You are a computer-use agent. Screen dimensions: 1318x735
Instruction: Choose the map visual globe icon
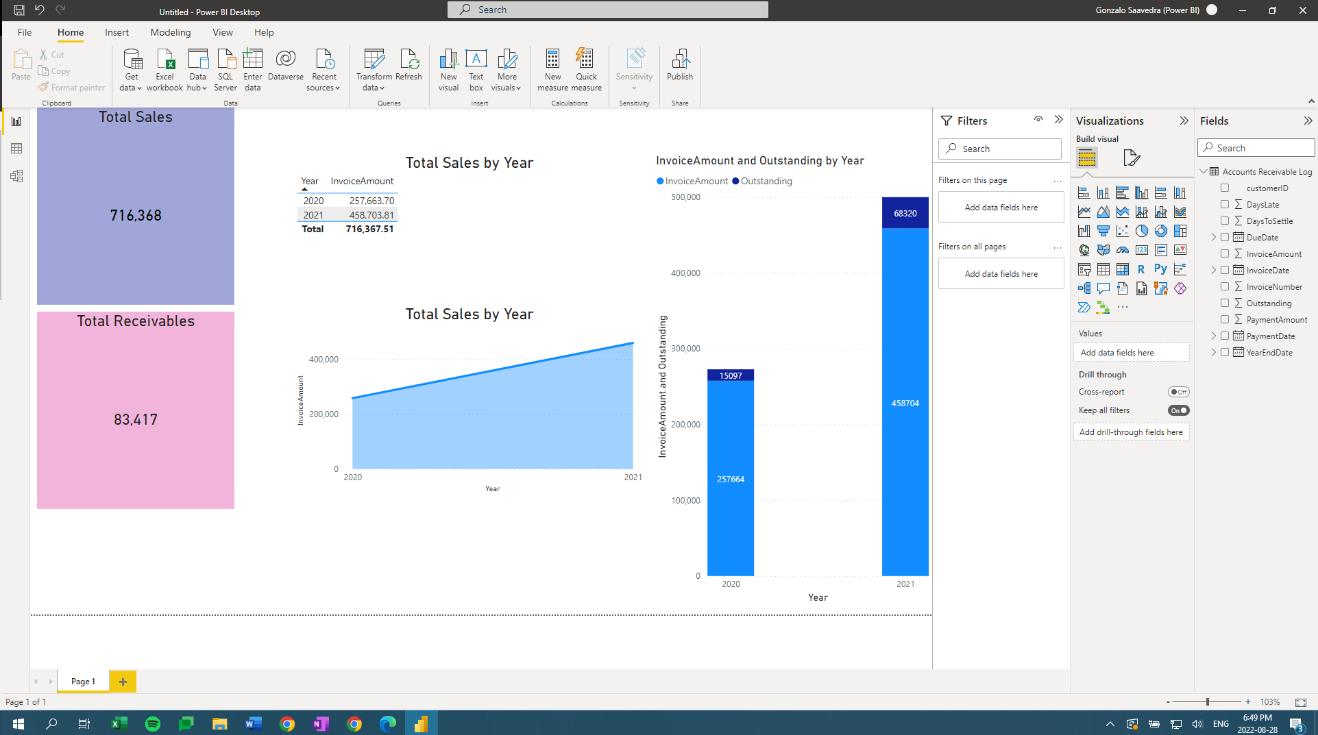click(1084, 250)
